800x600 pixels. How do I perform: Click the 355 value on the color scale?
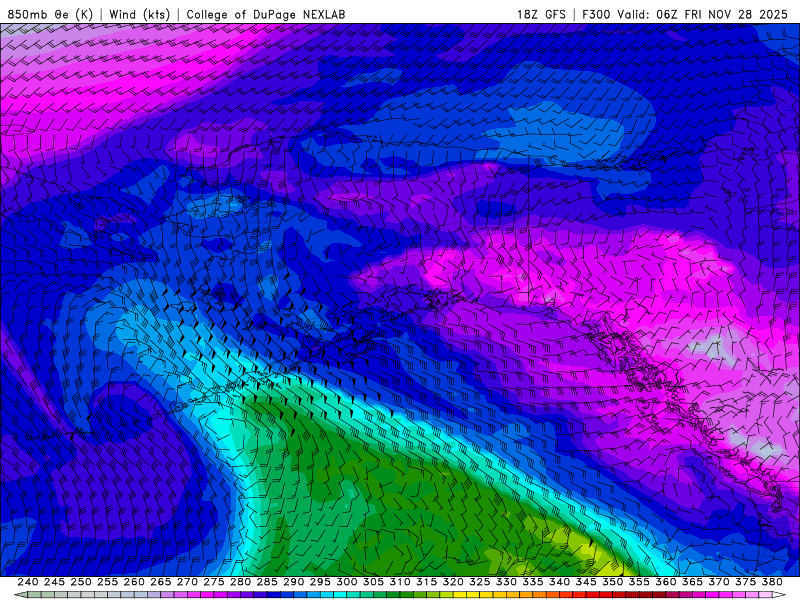tap(638, 582)
